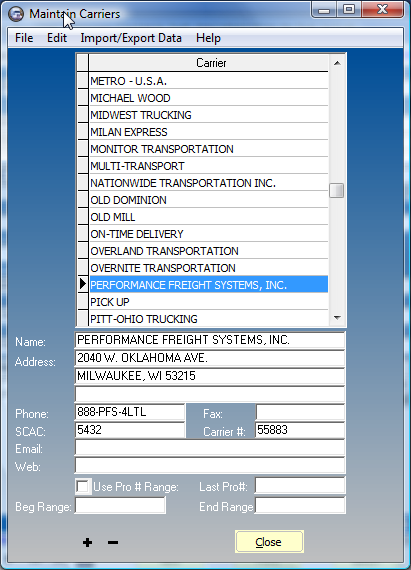Click the plus icon to add carrier
Screen dimensions: 411x570
point(87,542)
